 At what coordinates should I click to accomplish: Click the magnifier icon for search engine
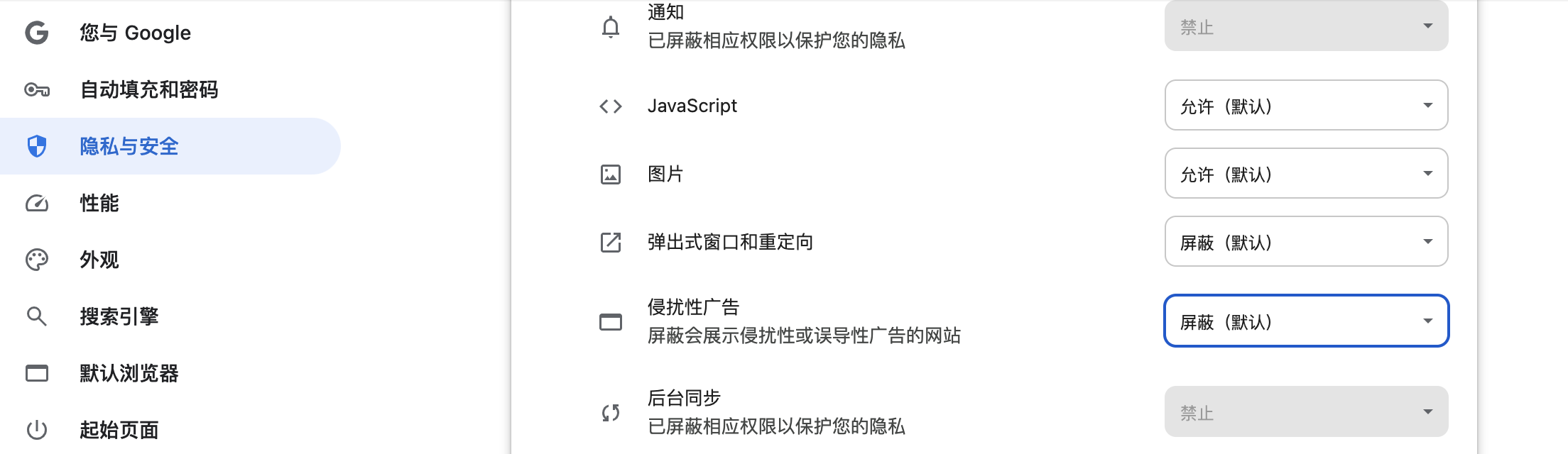coord(37,316)
